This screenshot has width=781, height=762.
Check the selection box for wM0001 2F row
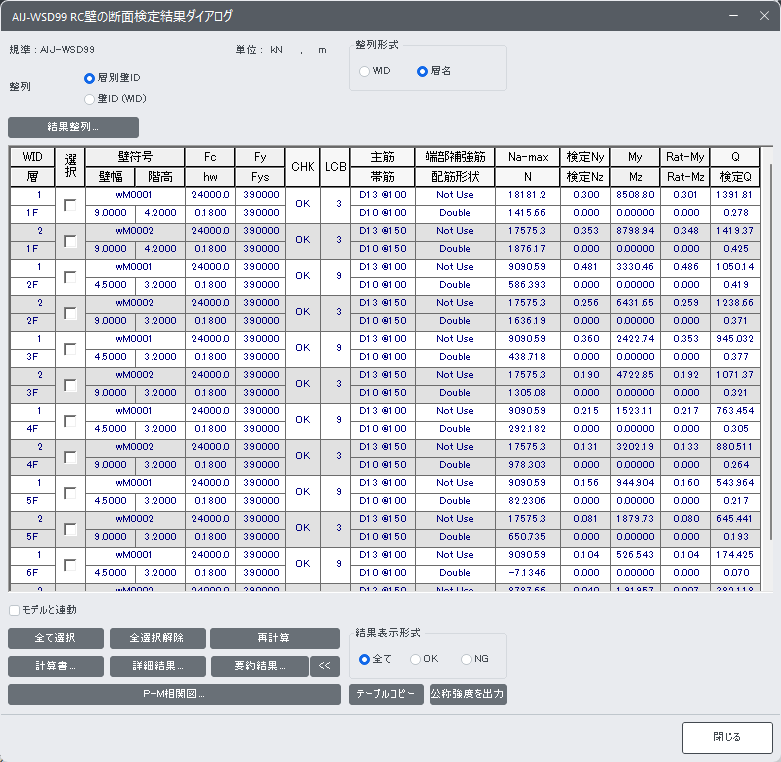(70, 277)
